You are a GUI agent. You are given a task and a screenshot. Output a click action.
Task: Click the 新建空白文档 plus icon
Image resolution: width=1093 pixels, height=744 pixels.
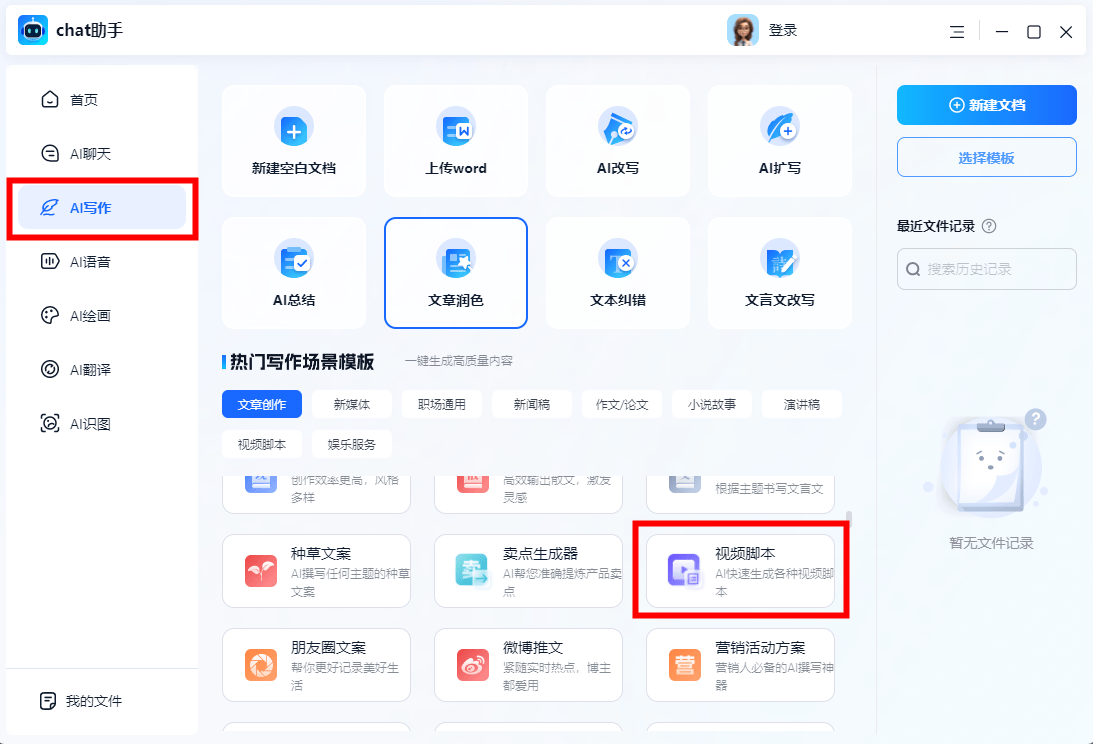[x=293, y=128]
